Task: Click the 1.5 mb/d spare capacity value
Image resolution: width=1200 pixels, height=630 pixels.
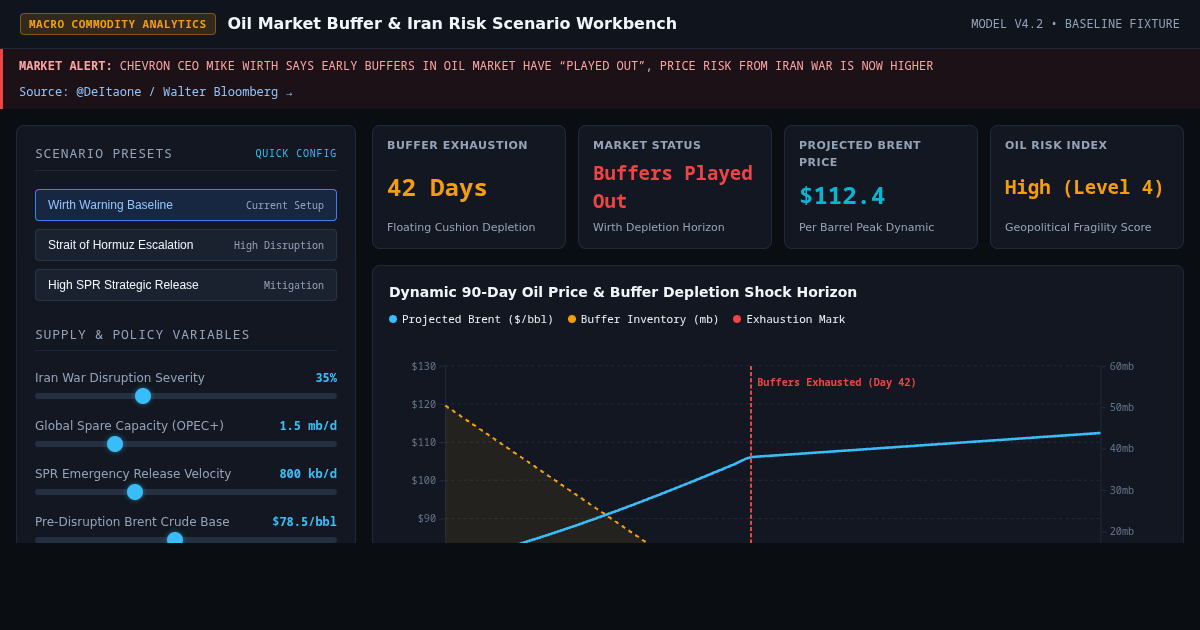Action: tap(308, 426)
